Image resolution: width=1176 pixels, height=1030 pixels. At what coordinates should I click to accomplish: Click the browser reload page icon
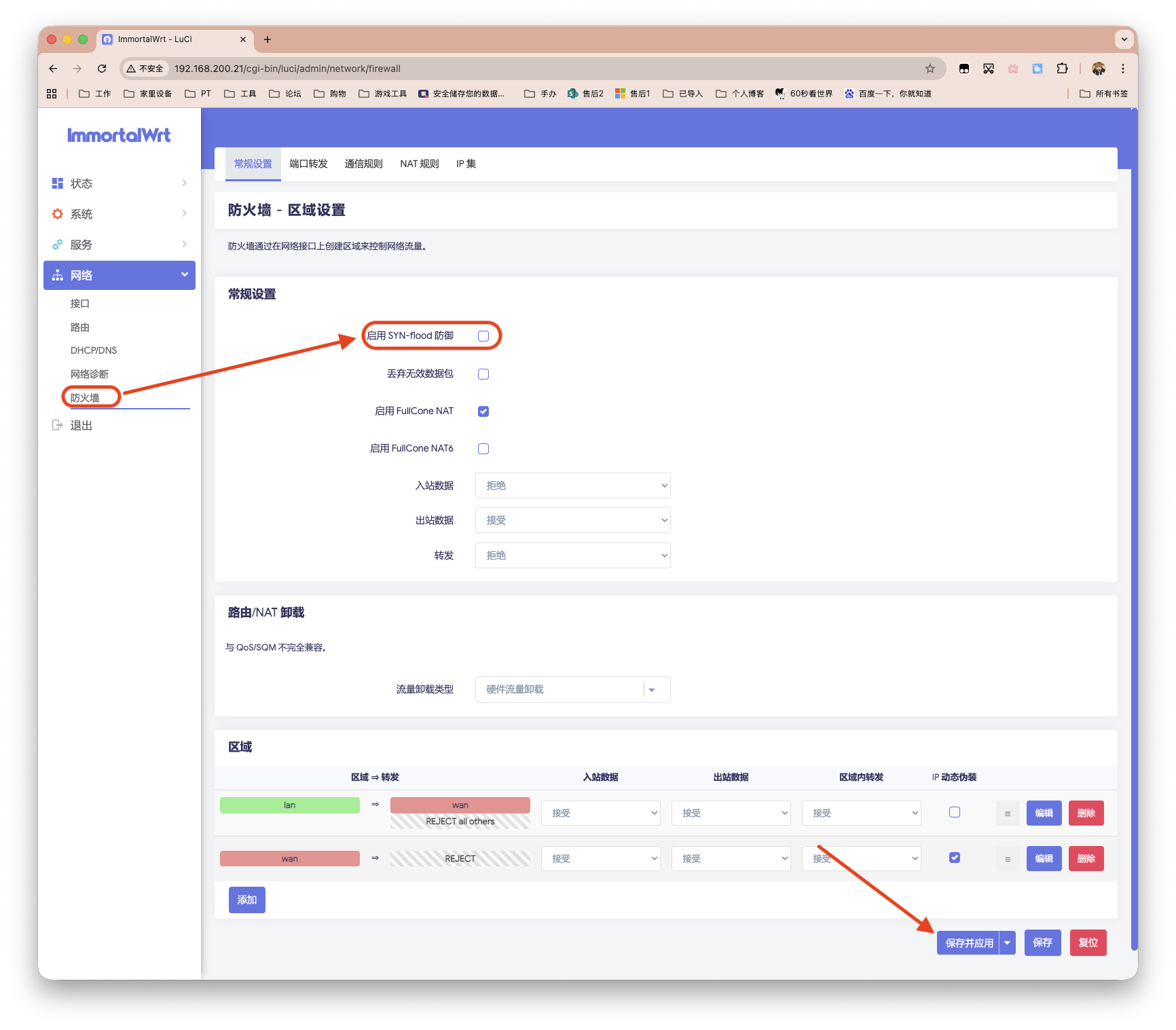[102, 69]
